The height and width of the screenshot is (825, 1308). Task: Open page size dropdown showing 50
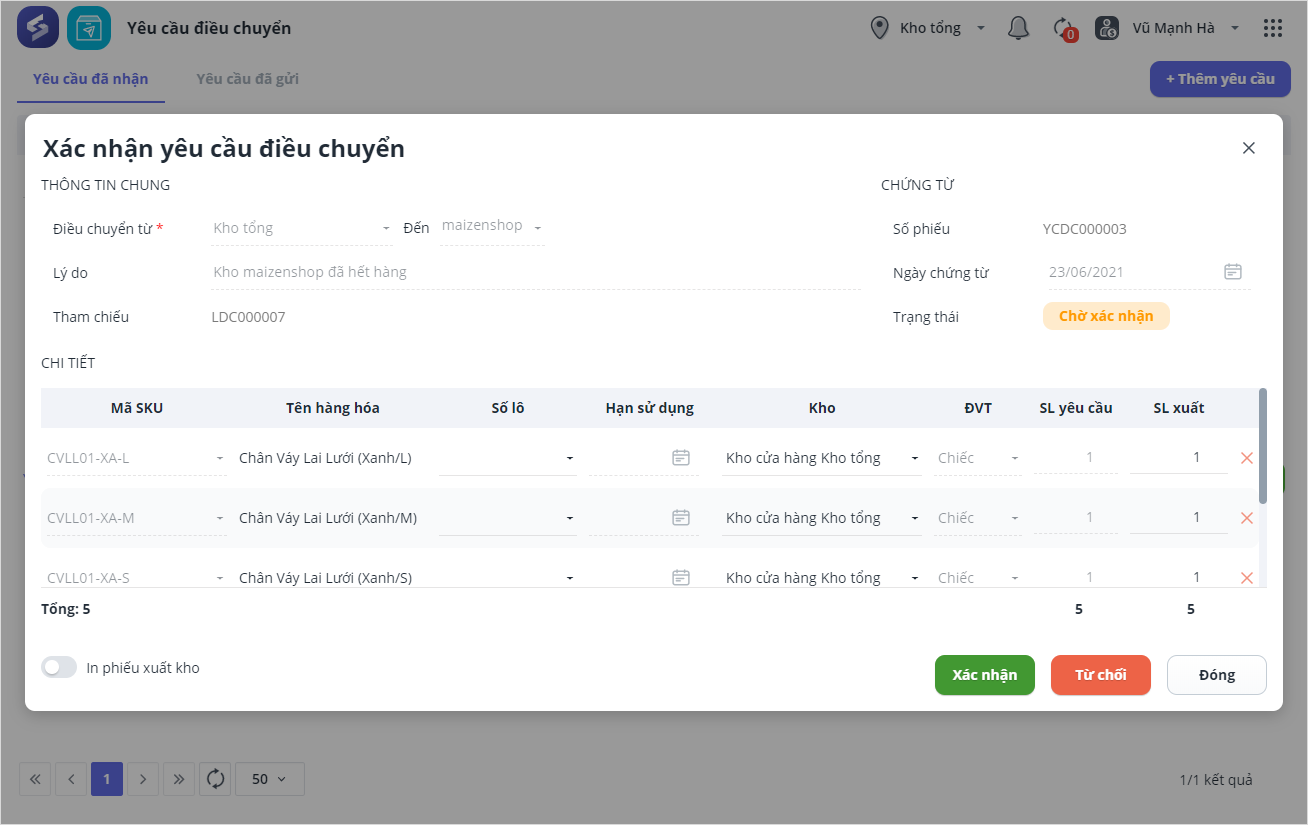(x=269, y=779)
